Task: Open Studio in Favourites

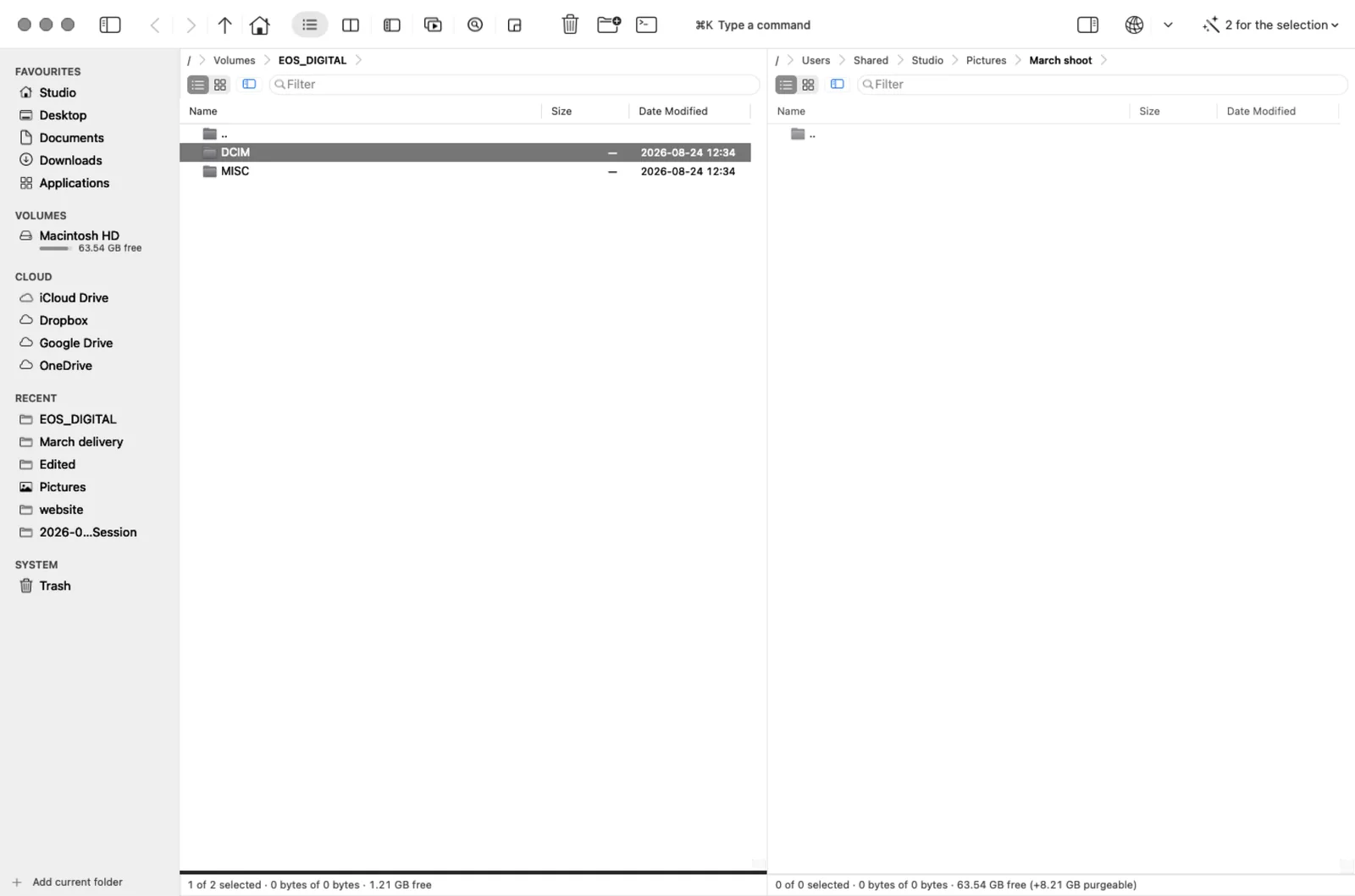Action: click(x=58, y=92)
